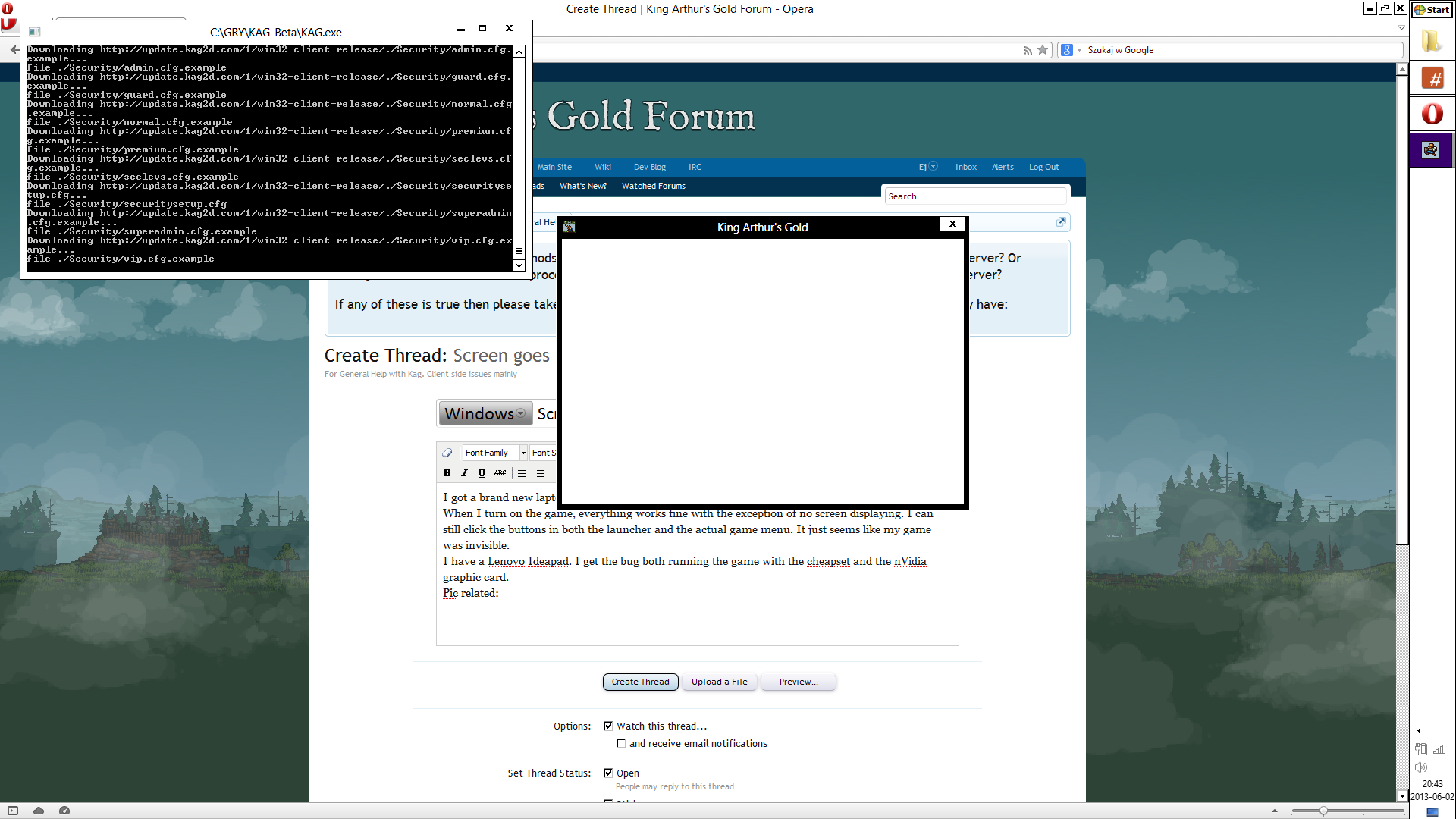Select the KAG knight icon in the taskbar
This screenshot has height=819, width=1456.
(x=1430, y=150)
